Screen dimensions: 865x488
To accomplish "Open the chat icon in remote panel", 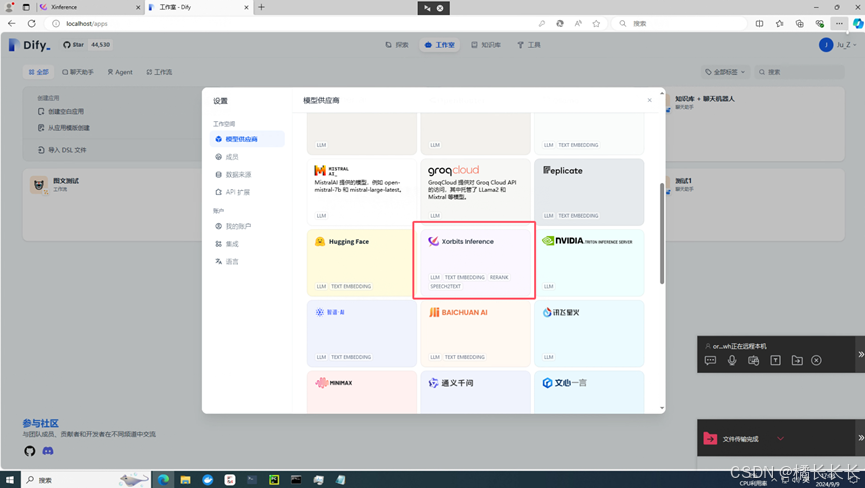I will click(711, 360).
